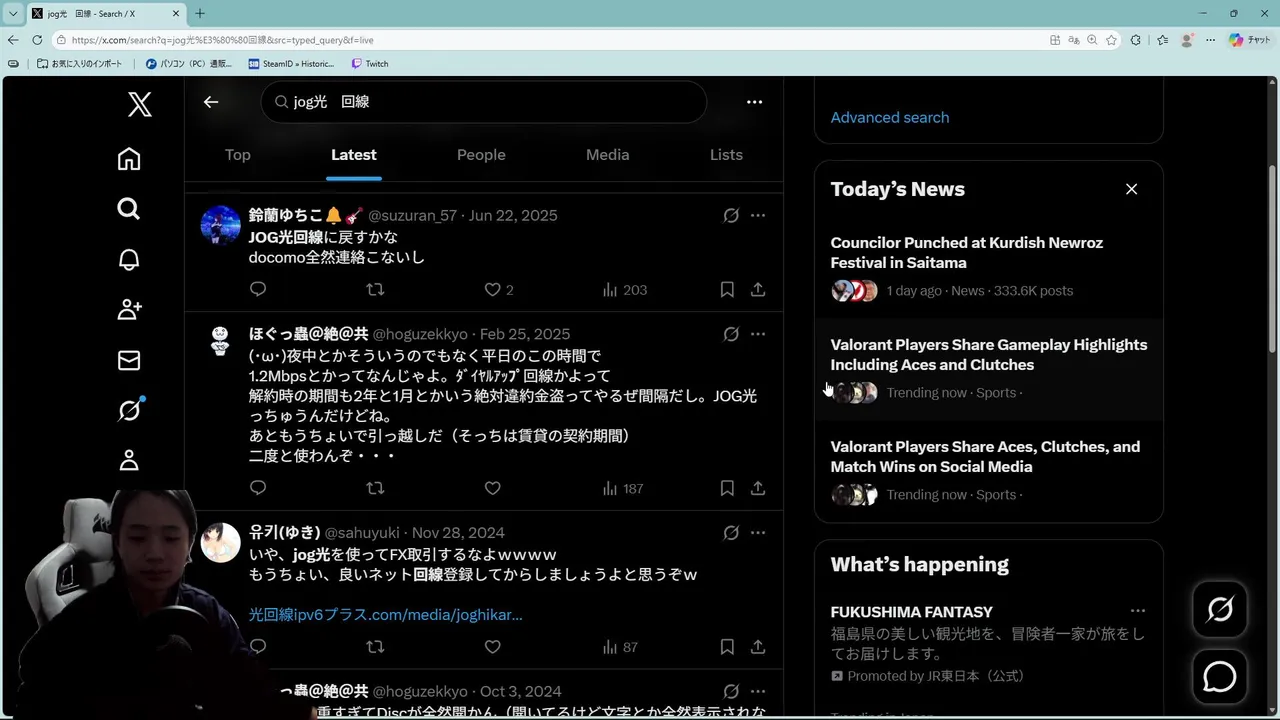Repost hoguzekkyo's Feb 25 post
The width and height of the screenshot is (1280, 720).
375,488
